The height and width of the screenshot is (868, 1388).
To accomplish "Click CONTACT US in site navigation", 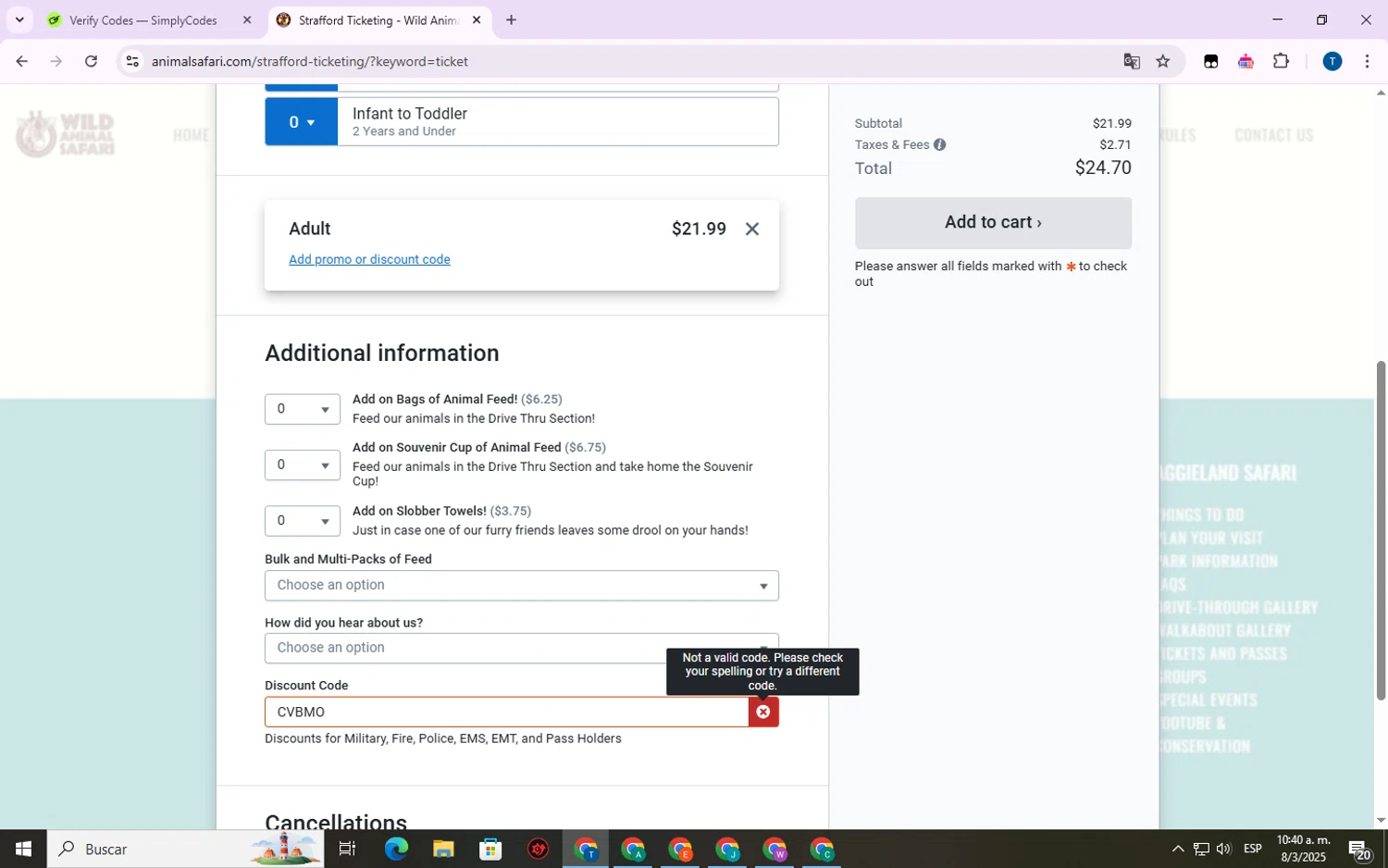I will (x=1273, y=135).
